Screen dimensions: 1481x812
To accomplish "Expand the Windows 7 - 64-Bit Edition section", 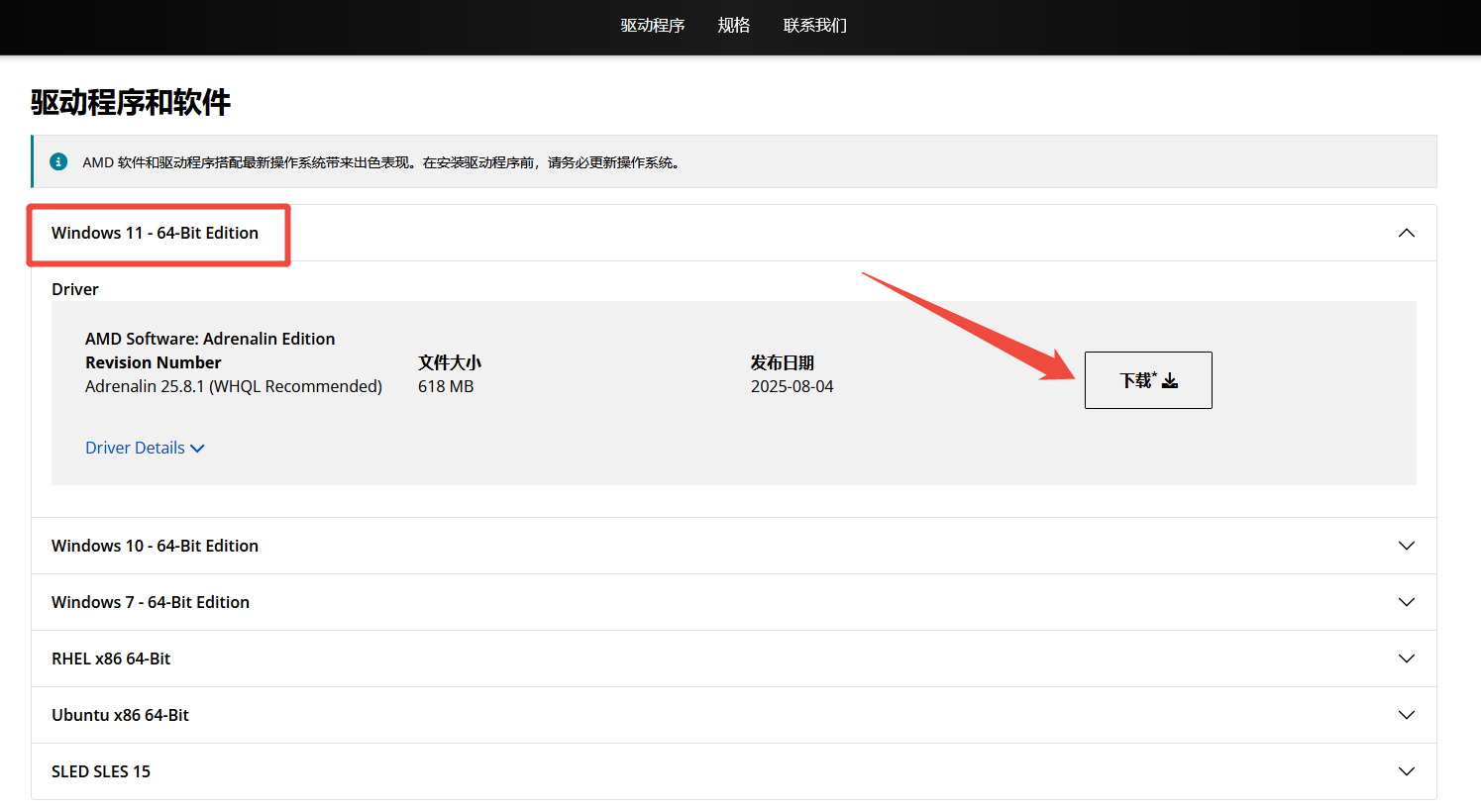I will [x=734, y=602].
